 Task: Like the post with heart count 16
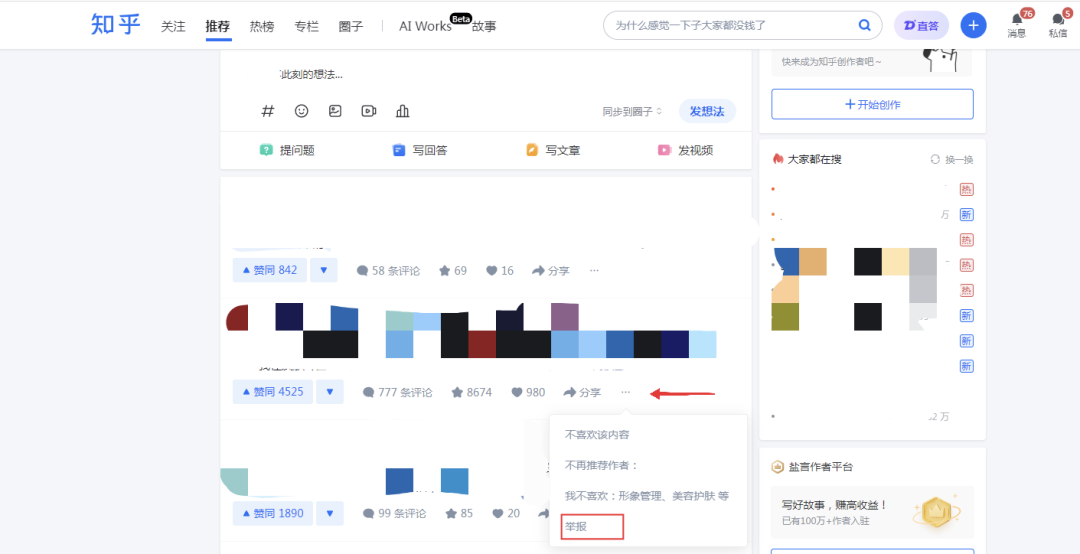[x=500, y=271]
